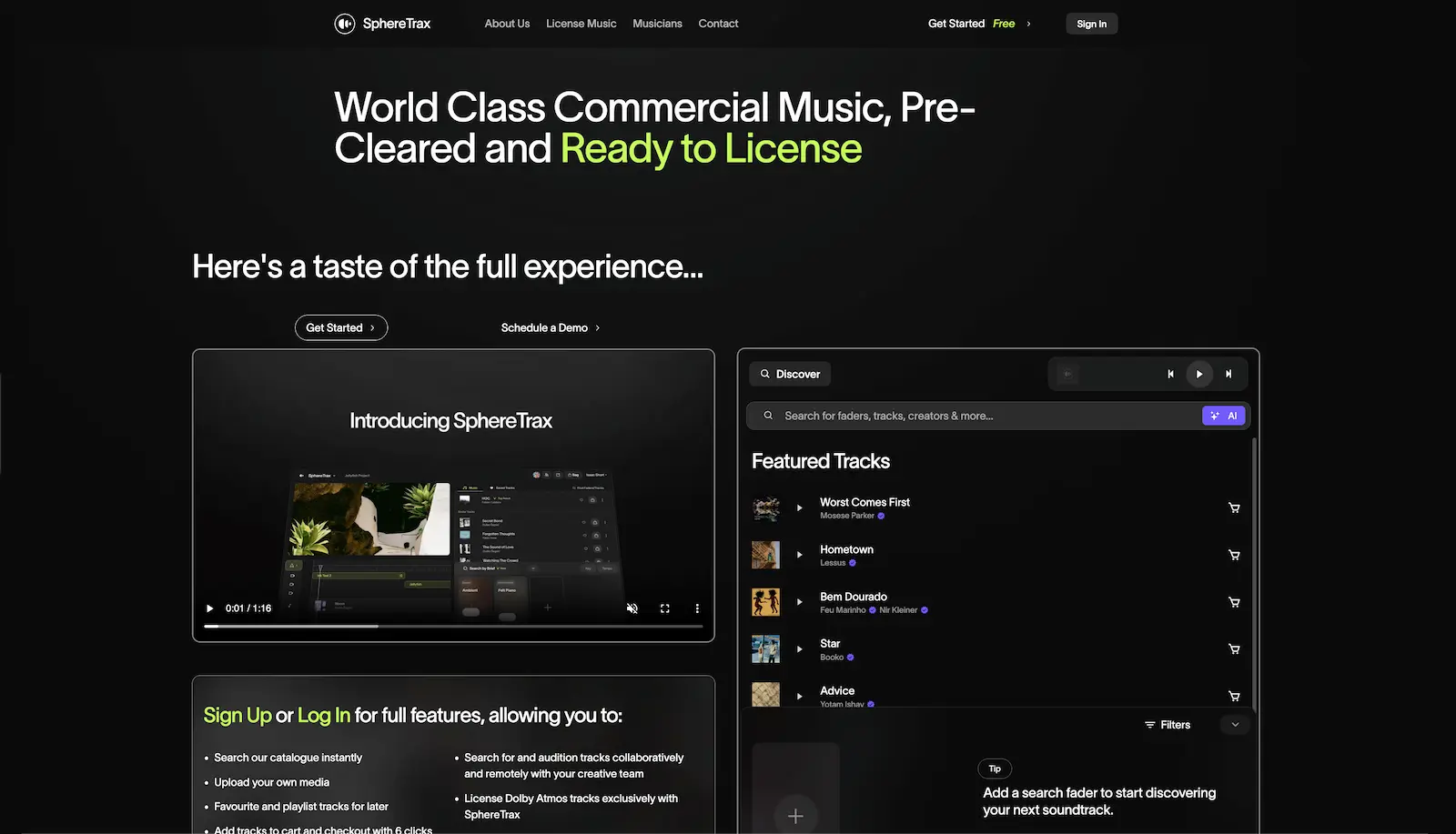Add Star to cart
Viewport: 1456px width, 834px height.
[x=1234, y=649]
